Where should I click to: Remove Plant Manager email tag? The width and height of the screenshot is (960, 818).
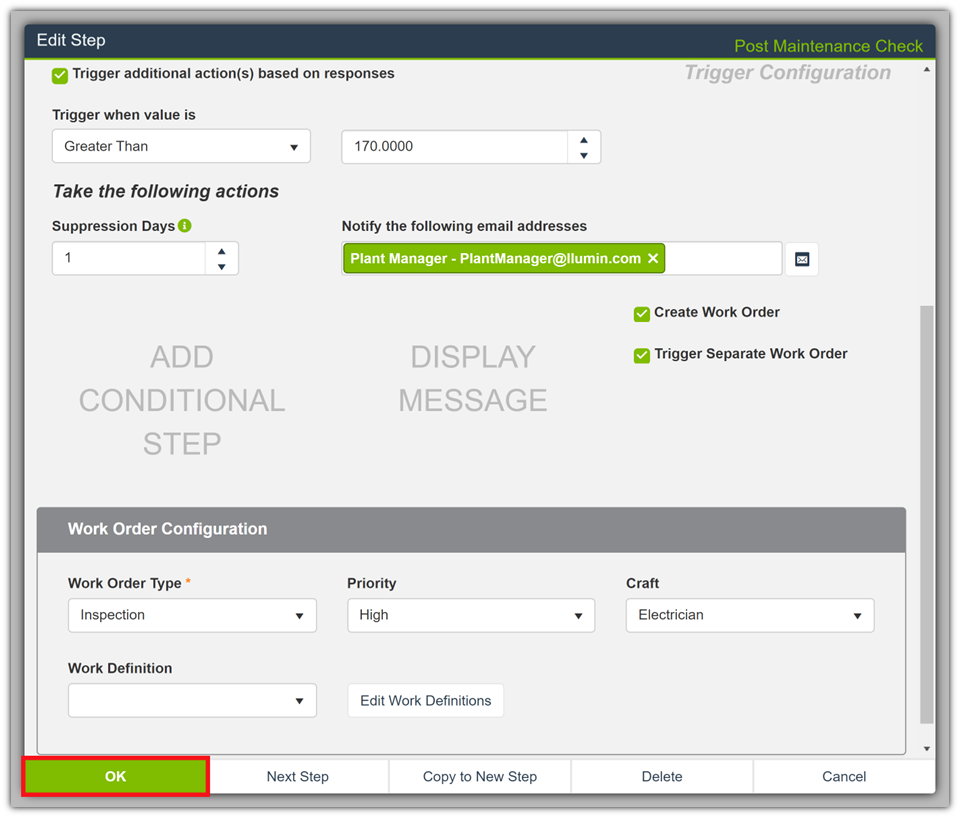tap(653, 259)
